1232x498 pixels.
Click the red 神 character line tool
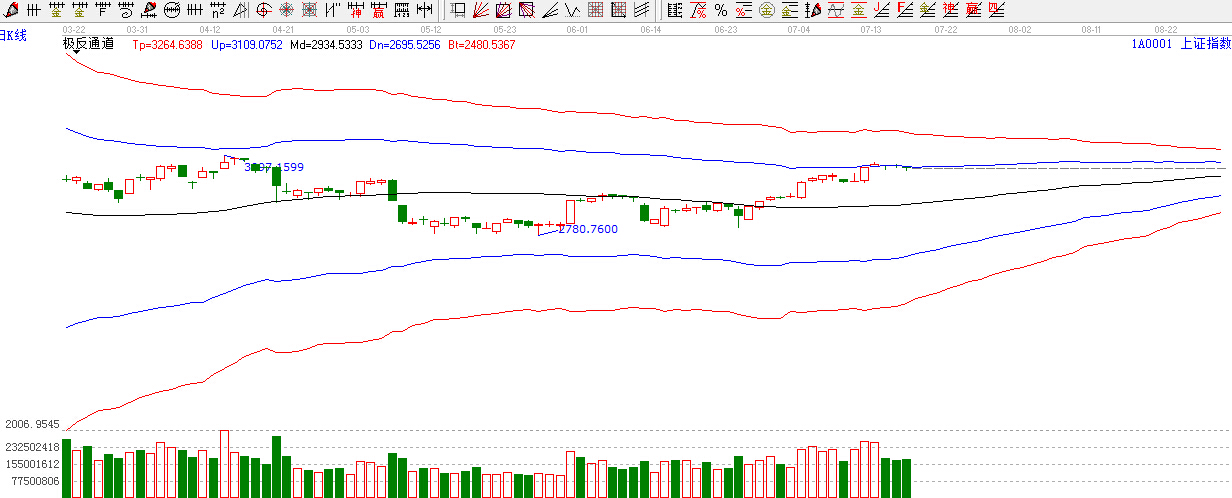tap(354, 11)
